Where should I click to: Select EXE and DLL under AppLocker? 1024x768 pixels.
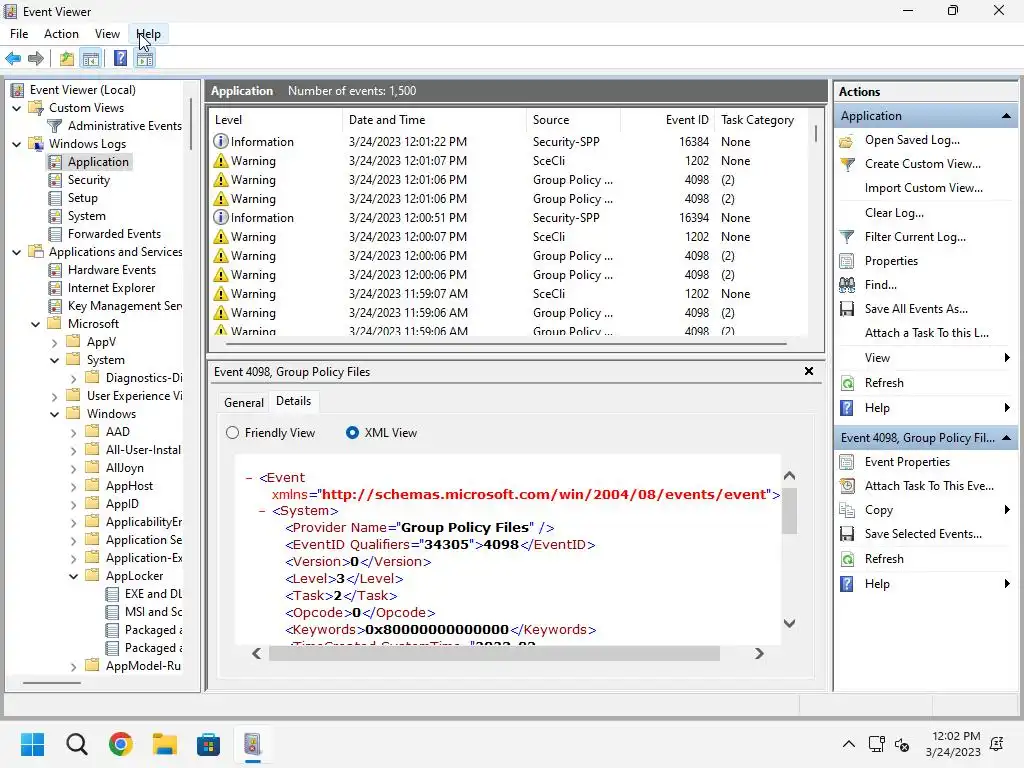point(153,594)
